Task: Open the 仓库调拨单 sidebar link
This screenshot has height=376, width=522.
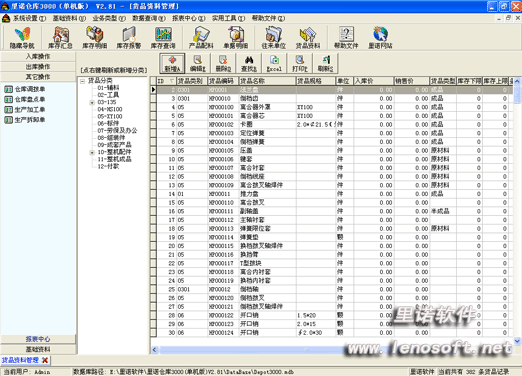Action: click(x=30, y=89)
